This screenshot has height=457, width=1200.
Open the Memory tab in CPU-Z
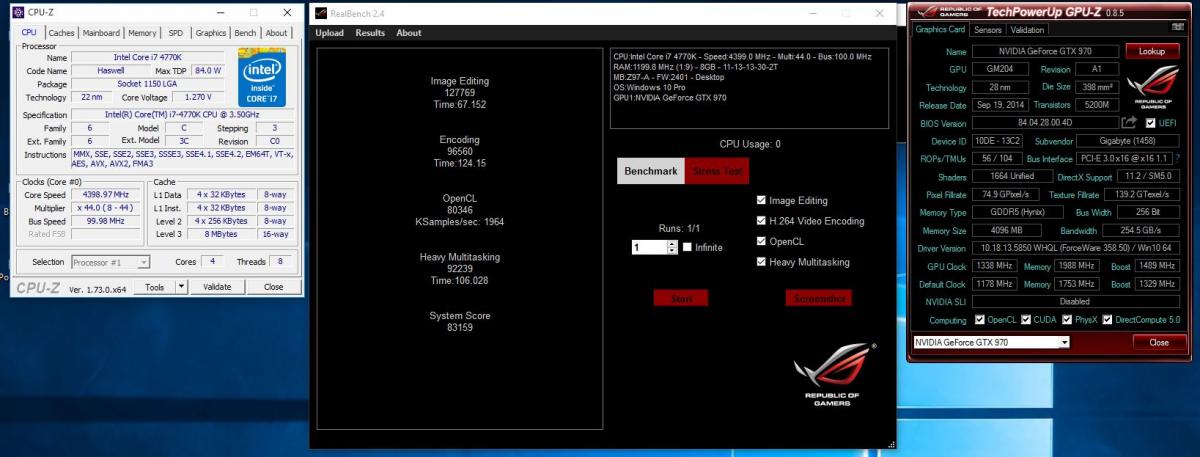click(141, 33)
